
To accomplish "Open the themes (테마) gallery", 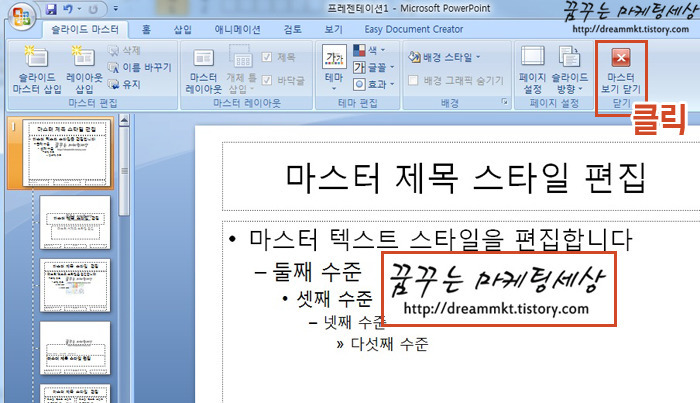I will click(x=334, y=67).
